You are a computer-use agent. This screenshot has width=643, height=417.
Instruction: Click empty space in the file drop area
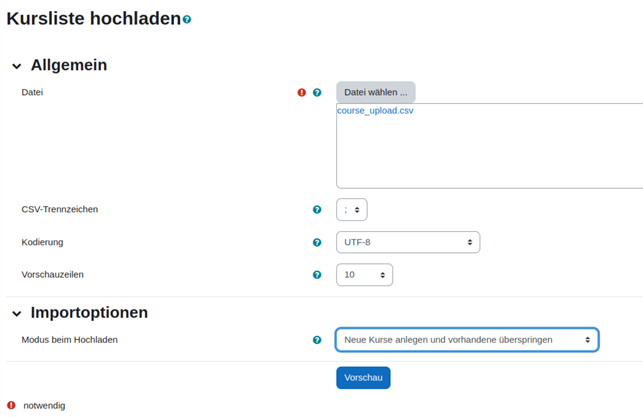490,155
